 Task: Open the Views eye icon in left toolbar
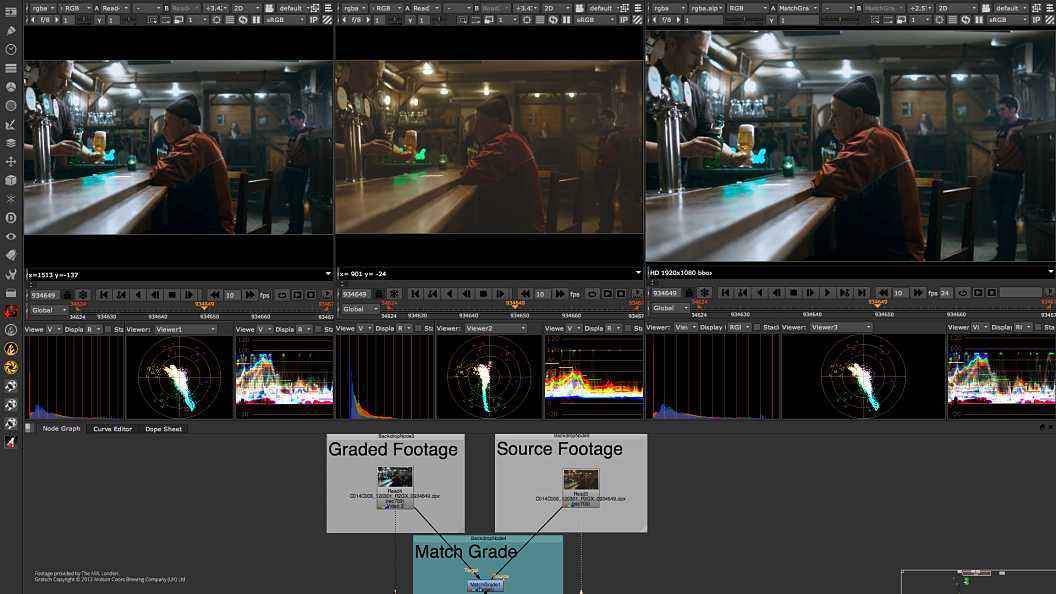pos(11,236)
